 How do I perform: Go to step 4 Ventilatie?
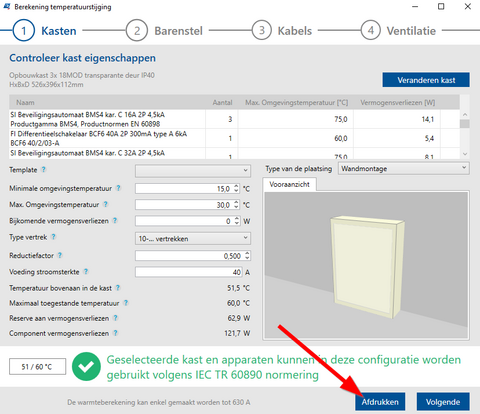pyautogui.click(x=398, y=30)
